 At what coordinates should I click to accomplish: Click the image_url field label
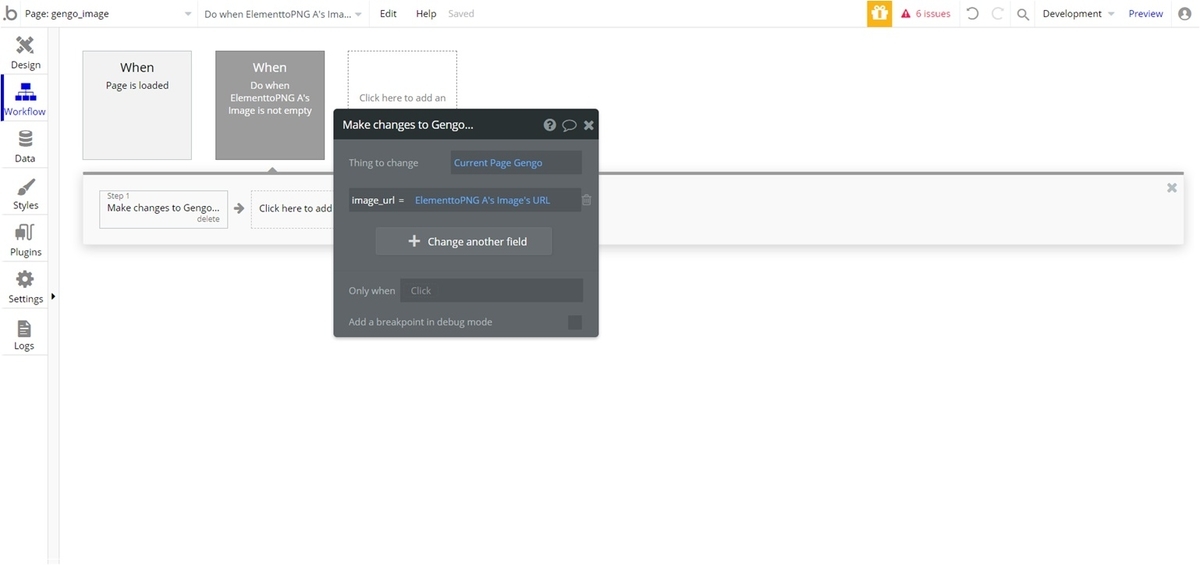click(371, 200)
